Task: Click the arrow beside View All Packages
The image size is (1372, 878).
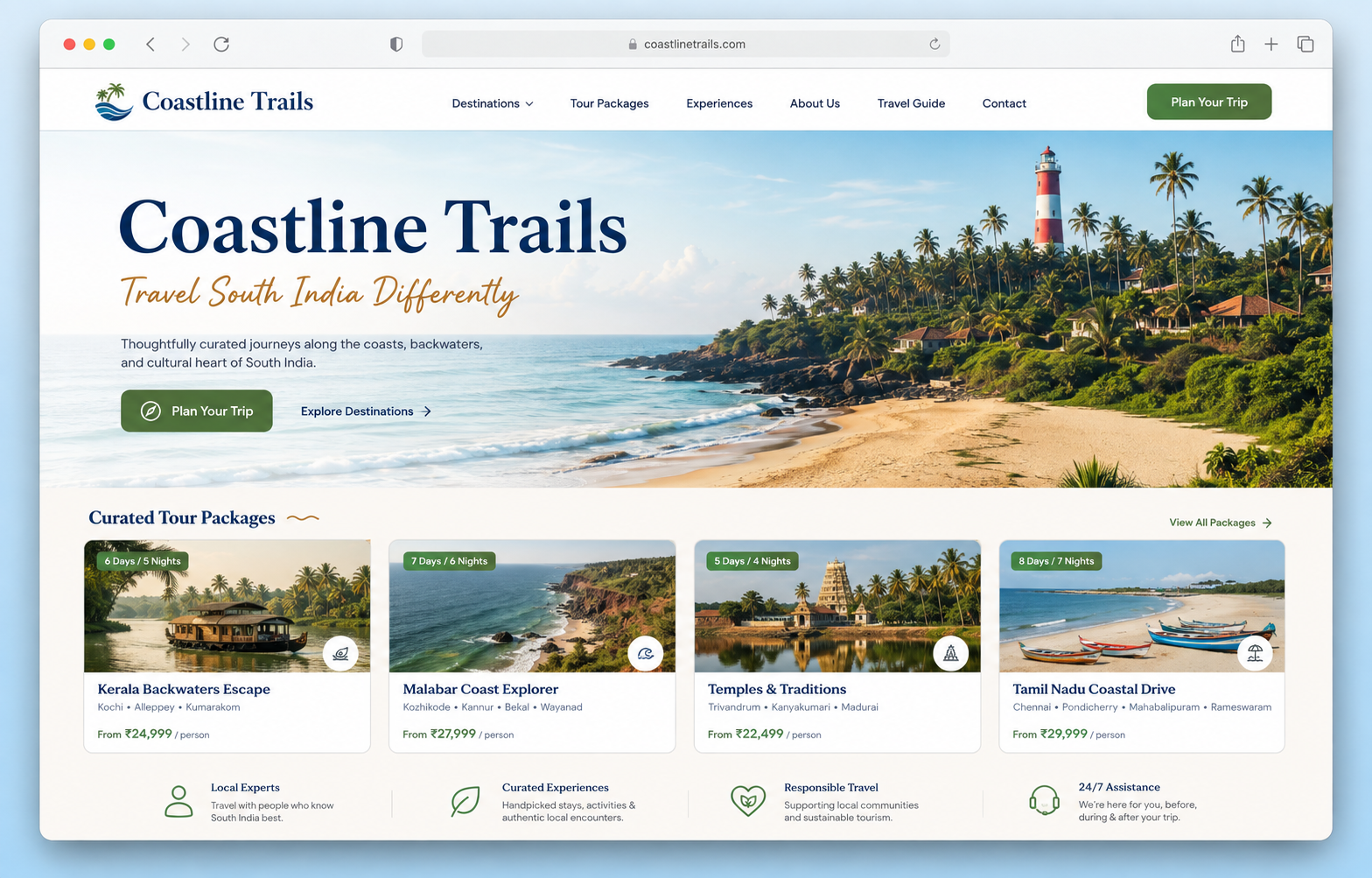Action: tap(1267, 523)
